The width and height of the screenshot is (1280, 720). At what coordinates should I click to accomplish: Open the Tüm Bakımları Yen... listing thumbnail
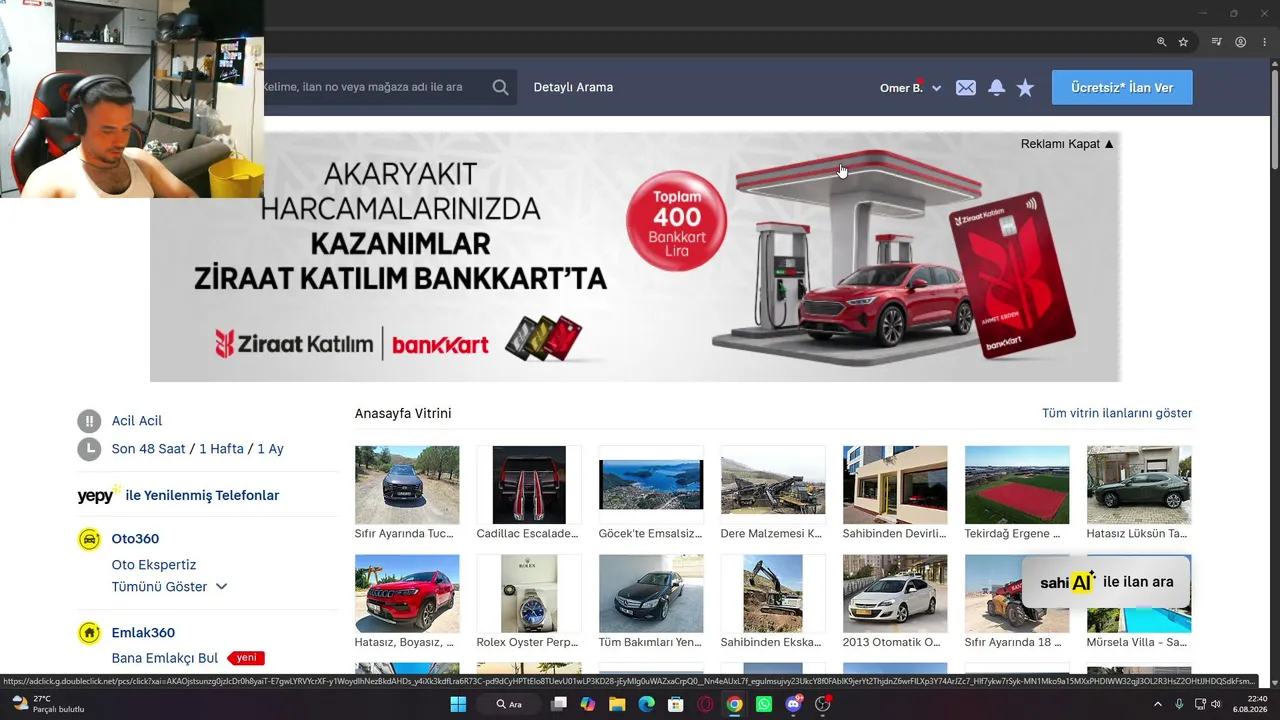pos(651,594)
